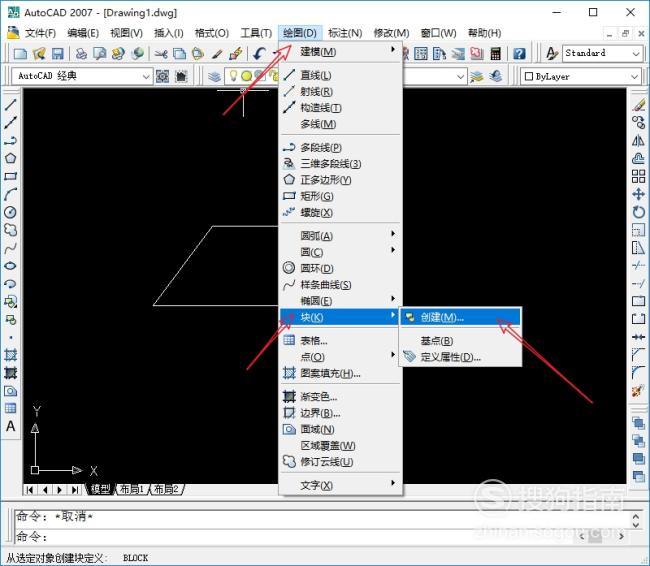Expand the 椭圆(E) submenu

(341, 301)
